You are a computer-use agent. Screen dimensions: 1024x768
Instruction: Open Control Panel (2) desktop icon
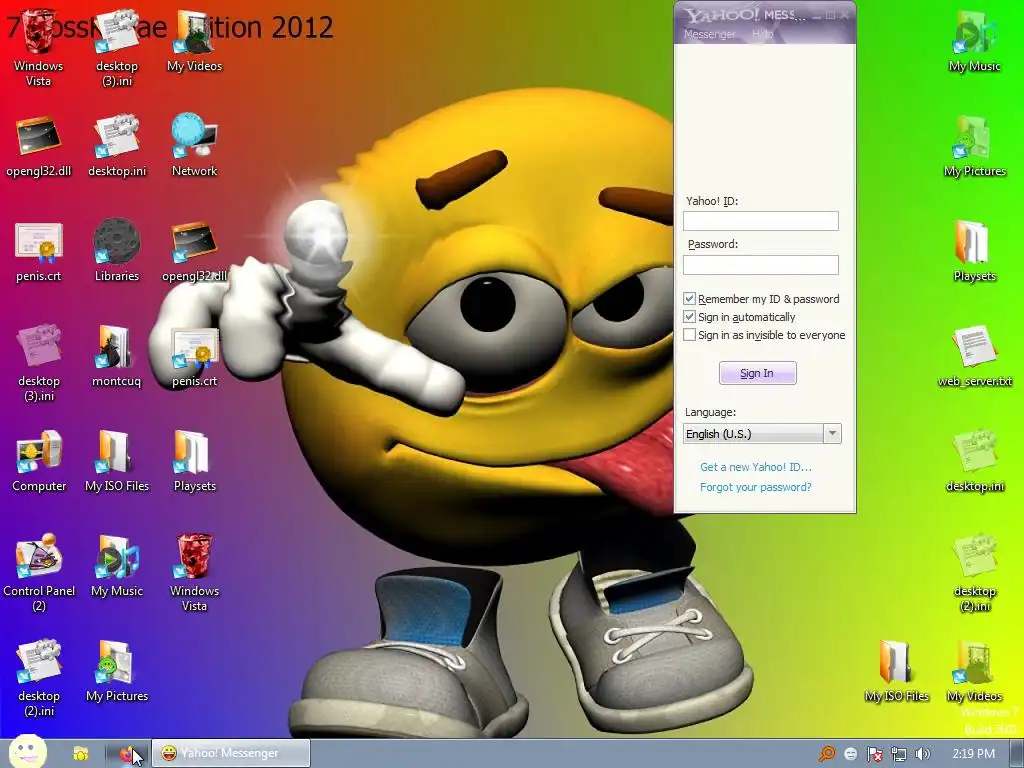click(x=39, y=573)
